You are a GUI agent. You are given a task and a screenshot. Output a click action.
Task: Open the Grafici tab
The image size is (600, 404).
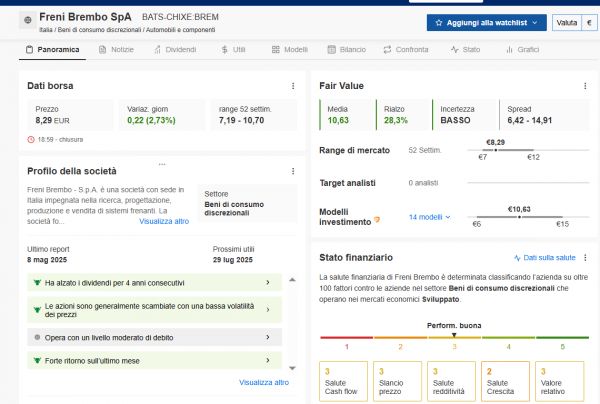(x=522, y=50)
